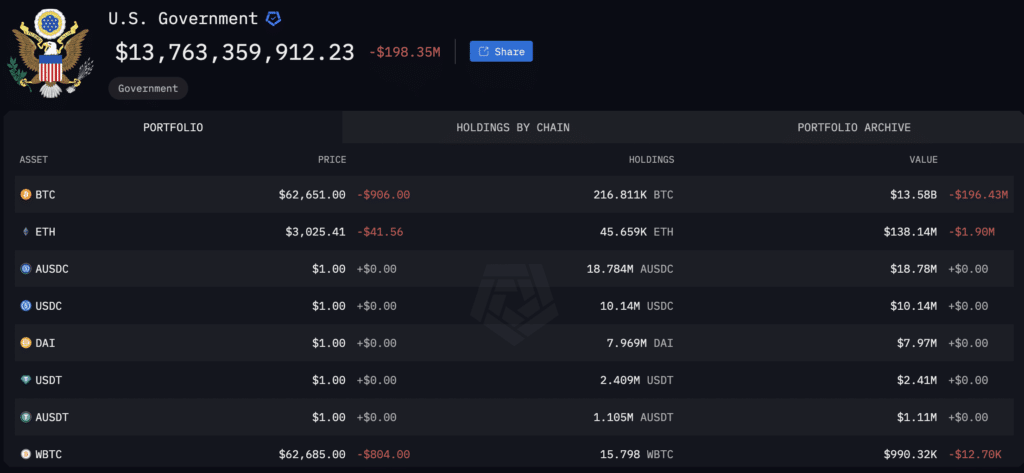Share the U.S. Government portfolio

coord(501,52)
